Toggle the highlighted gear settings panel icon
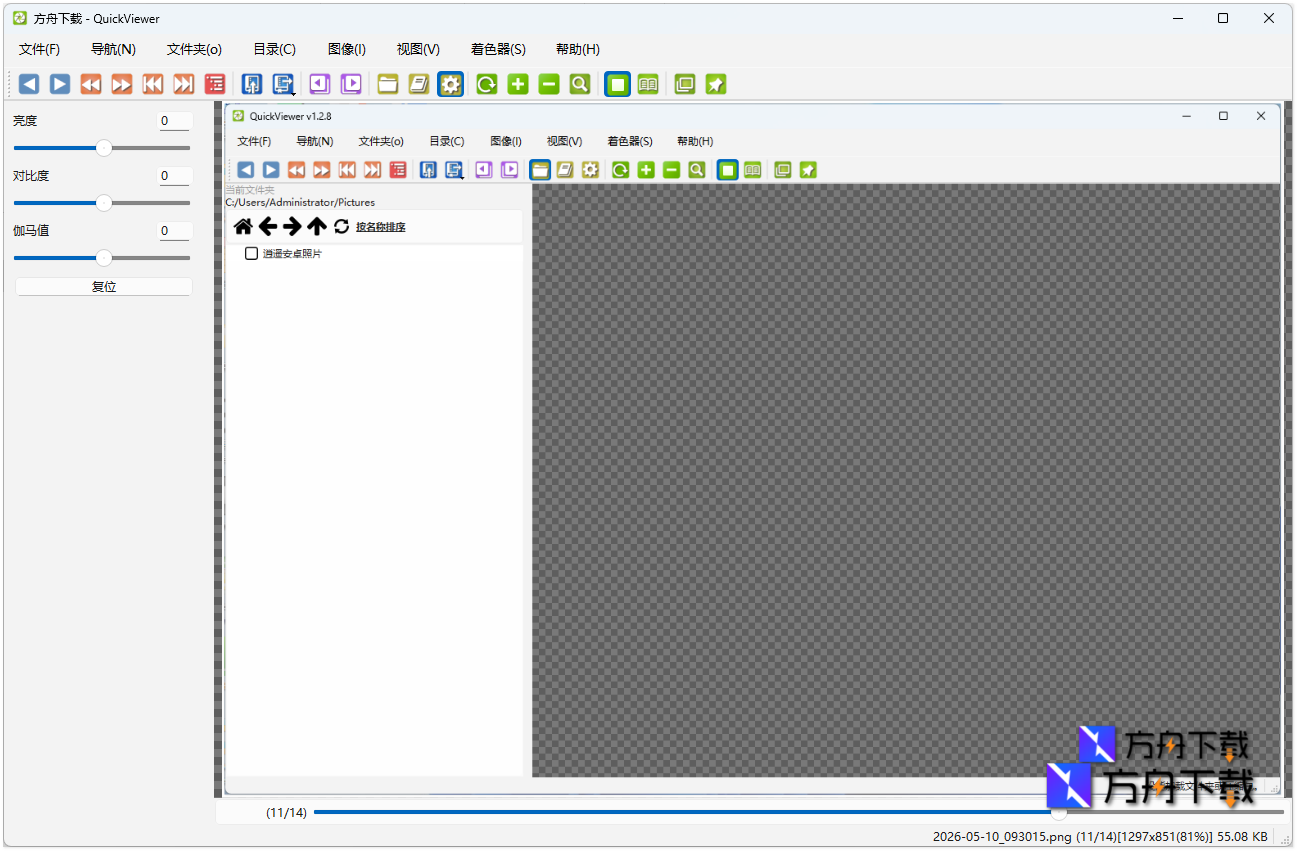Image resolution: width=1297 pixels, height=851 pixels. [450, 84]
